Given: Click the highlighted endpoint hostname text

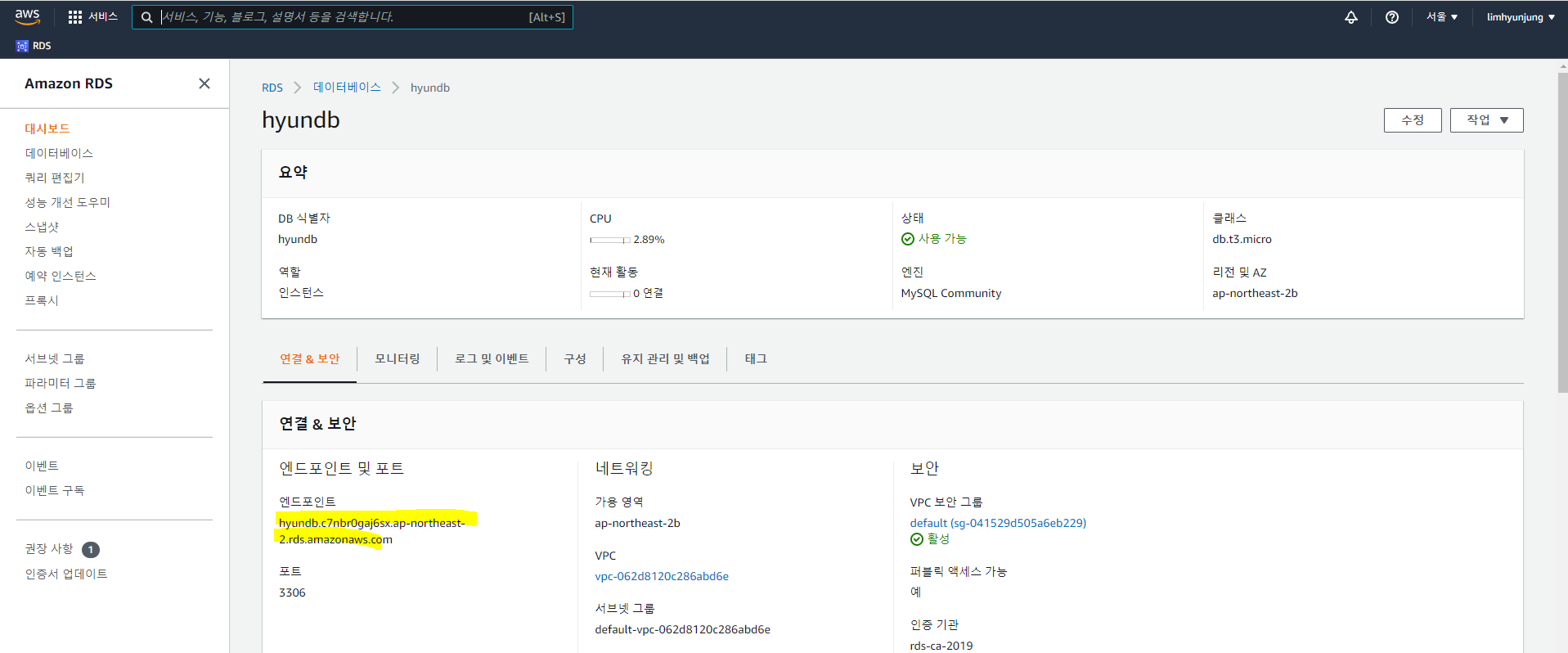Looking at the screenshot, I should [372, 531].
